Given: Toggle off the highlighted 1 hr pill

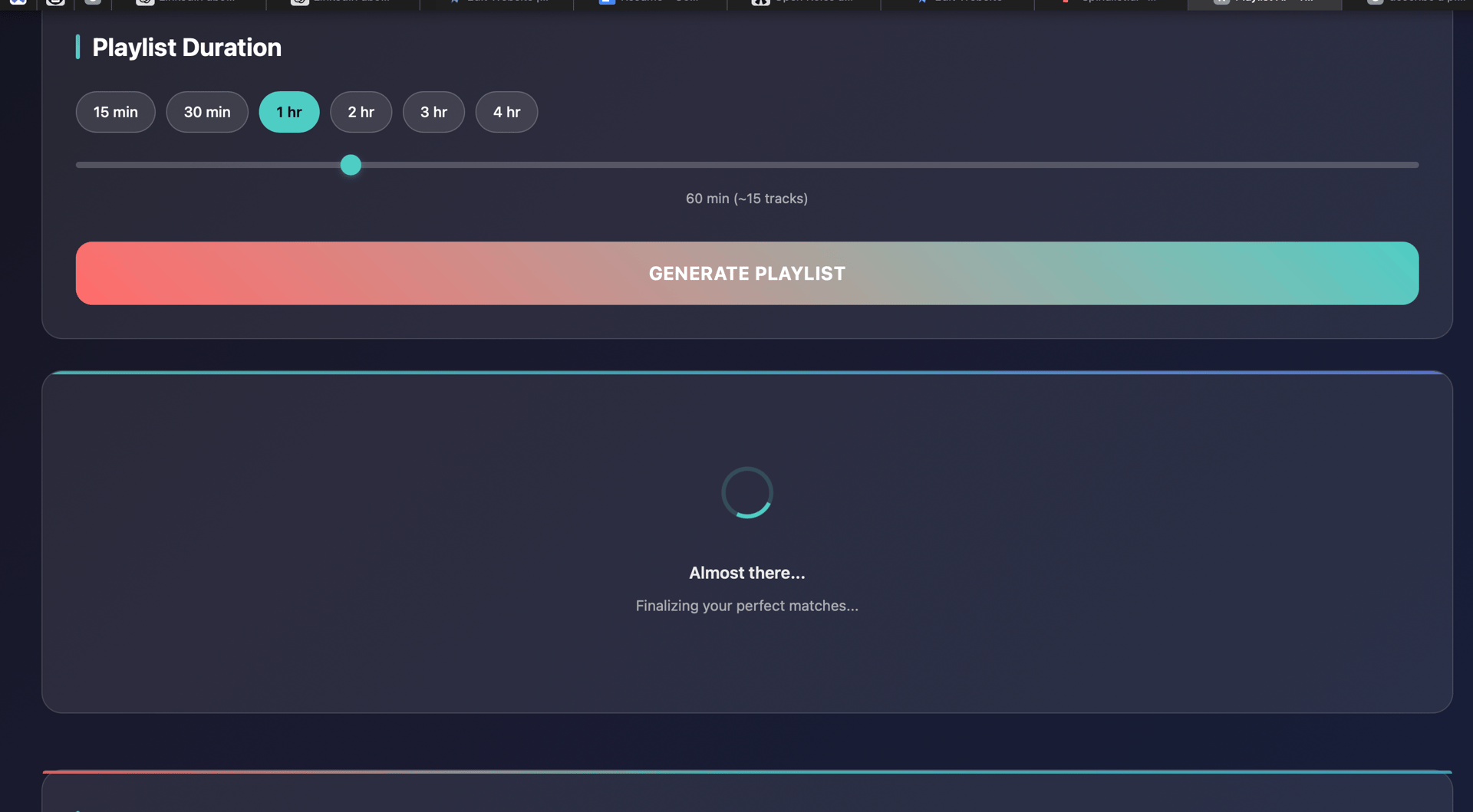Looking at the screenshot, I should point(289,112).
